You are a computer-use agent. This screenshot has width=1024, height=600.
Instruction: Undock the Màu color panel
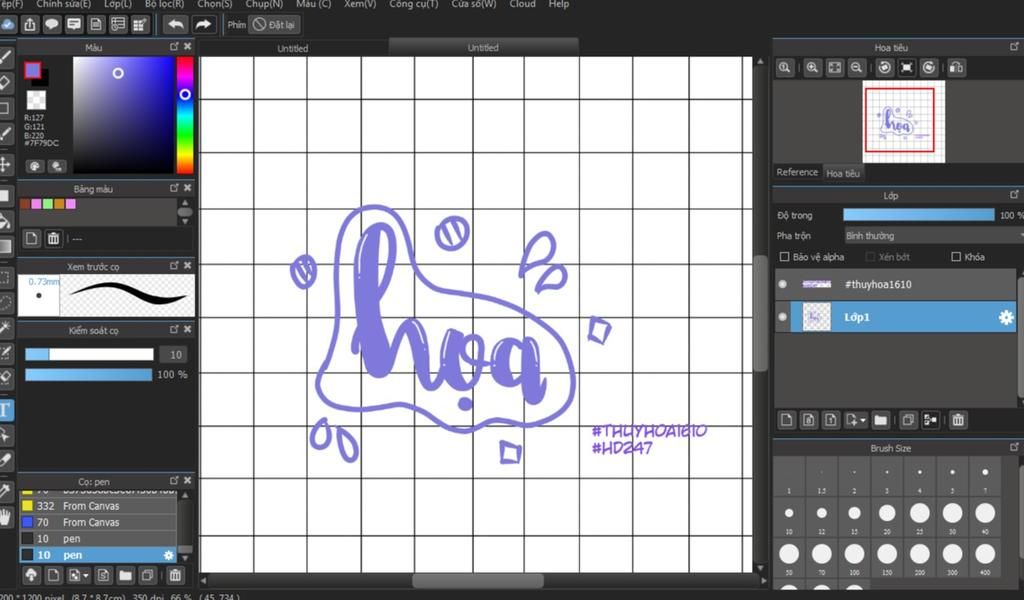[x=174, y=46]
